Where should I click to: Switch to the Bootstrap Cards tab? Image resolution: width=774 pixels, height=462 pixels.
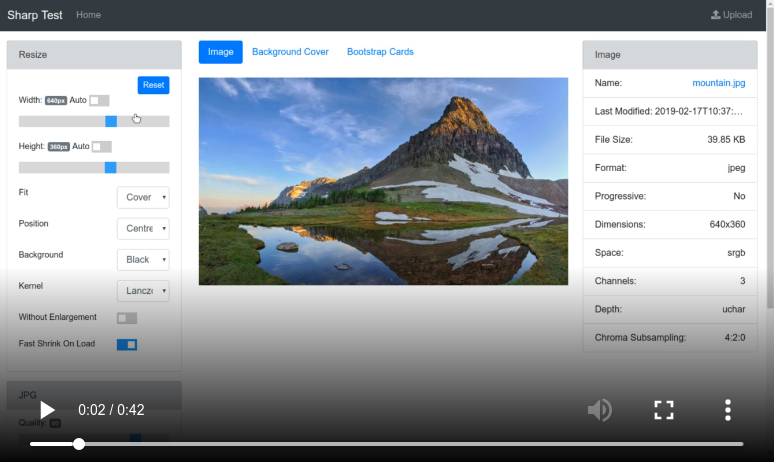(380, 52)
